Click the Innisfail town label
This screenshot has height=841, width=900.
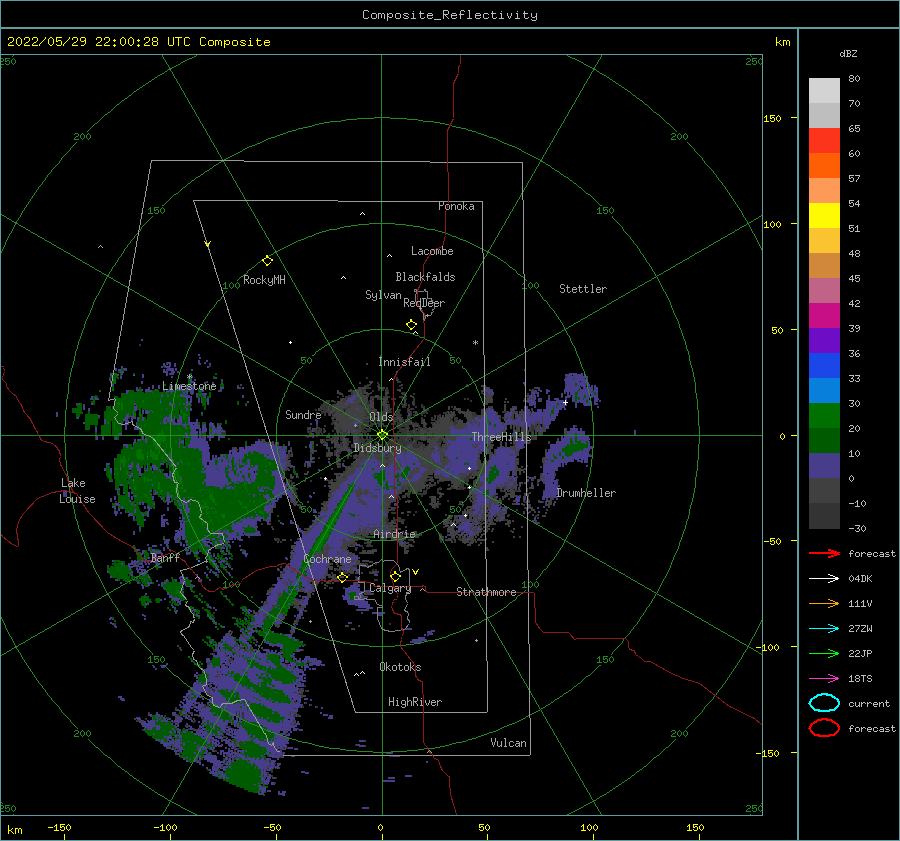[404, 362]
